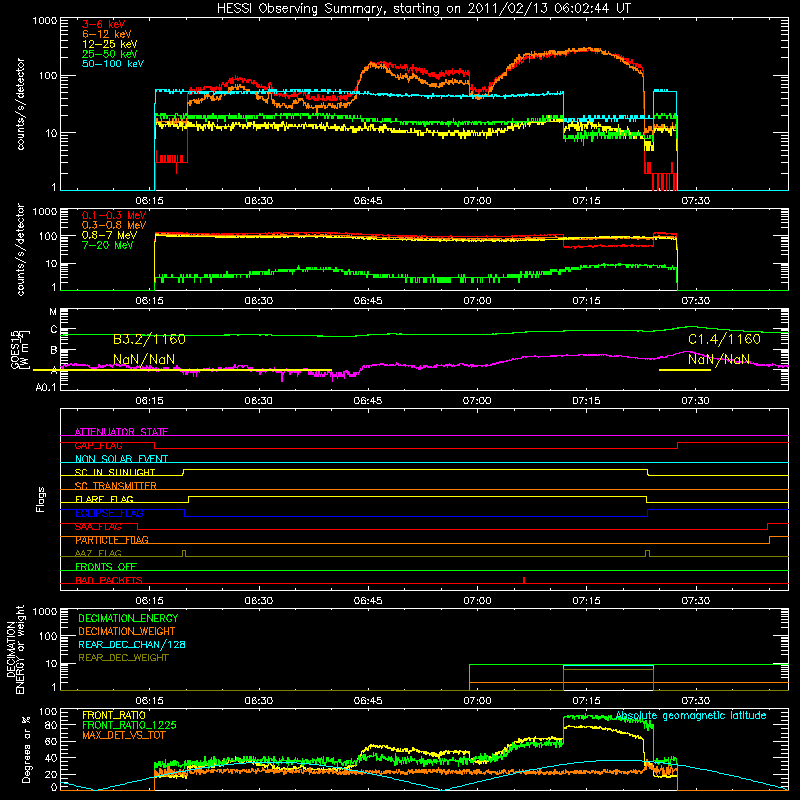Screen dimensions: 800x800
Task: Click 07:15 tick under decimation plot
Action: coord(586,701)
